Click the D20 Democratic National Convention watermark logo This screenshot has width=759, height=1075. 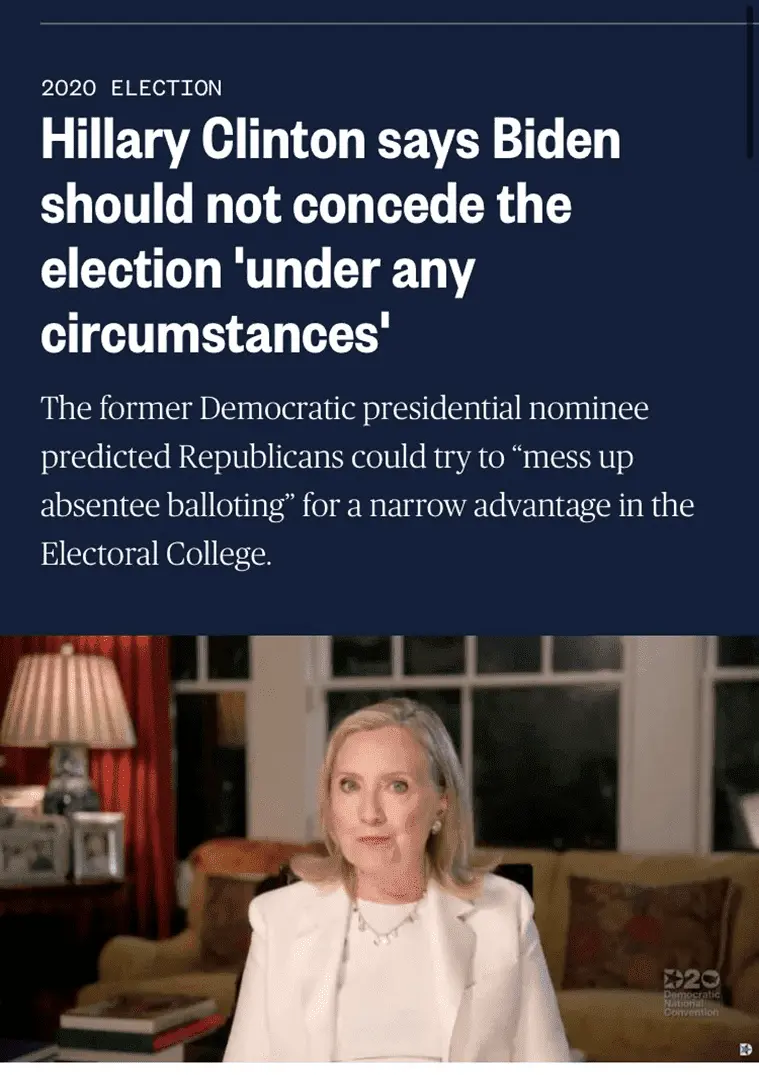[x=692, y=993]
